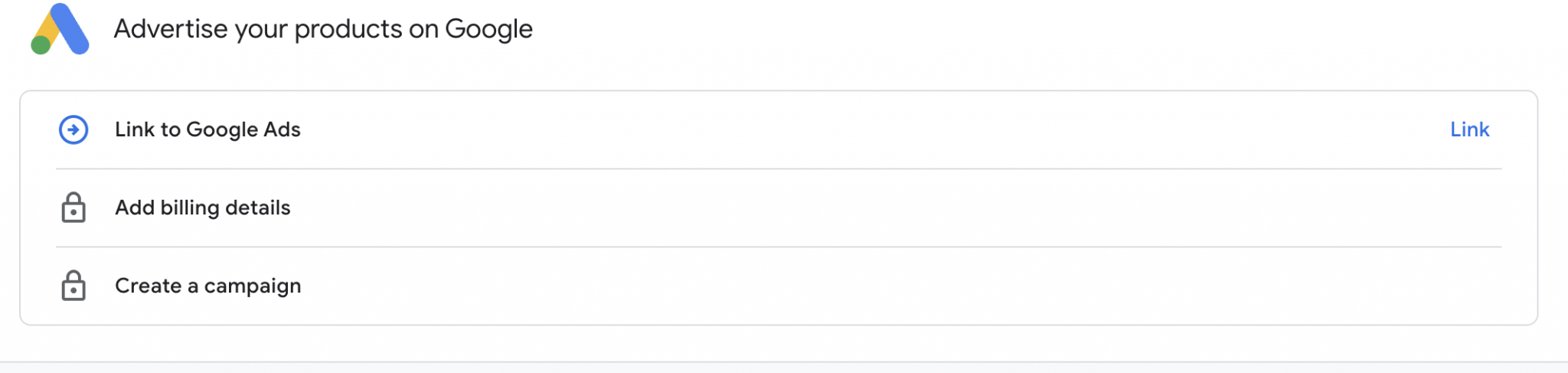Viewport: 1568px width, 373px height.
Task: Click the lock icon next to Add billing details
Action: click(x=73, y=208)
